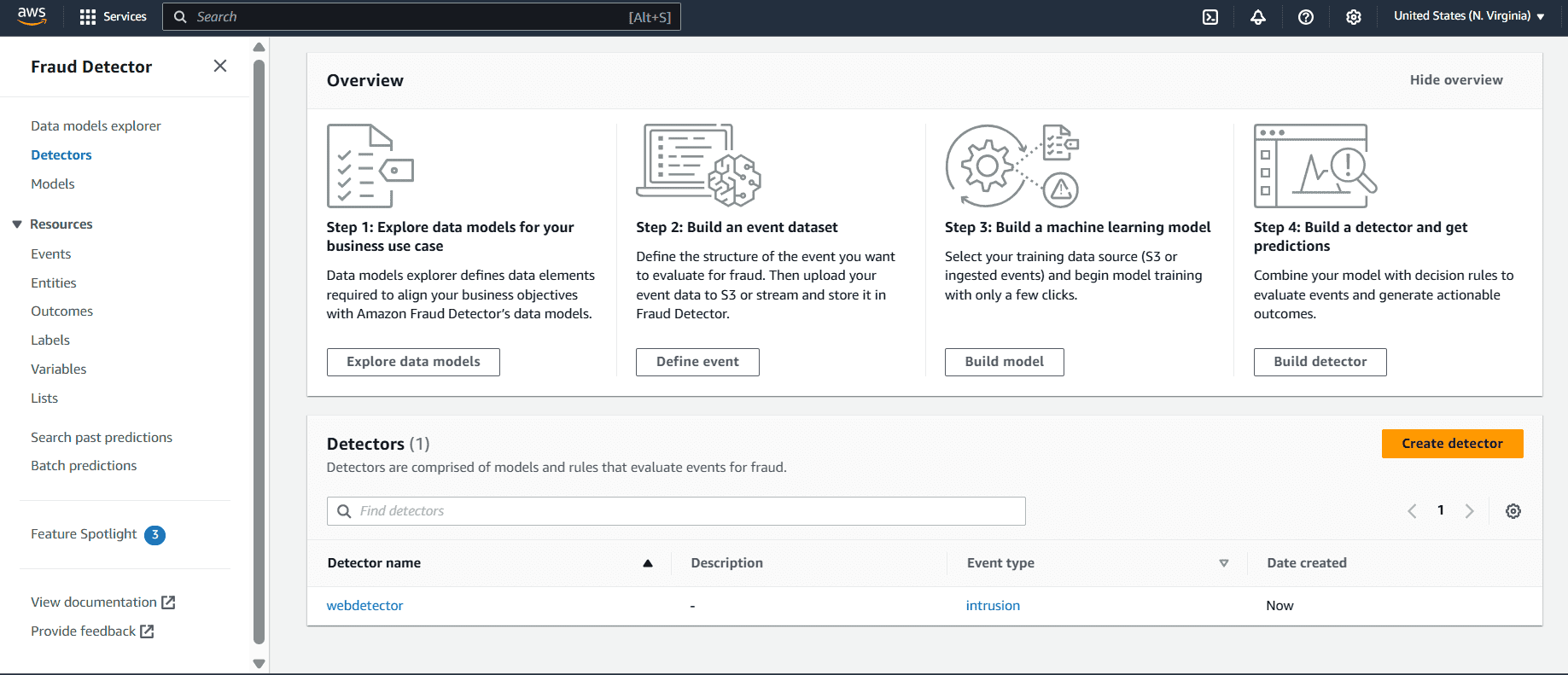Open Events under Resources

point(51,253)
